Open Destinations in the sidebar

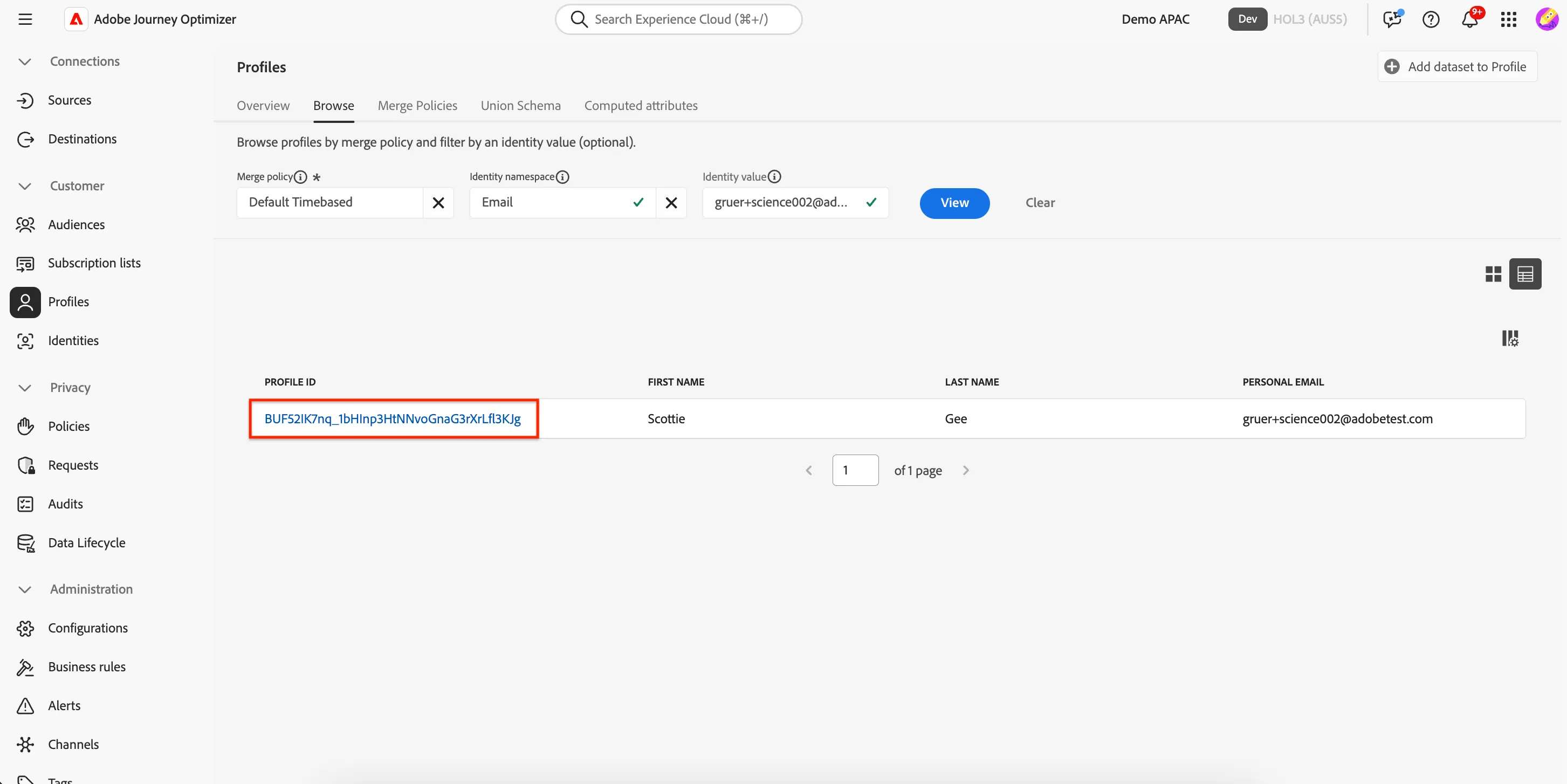82,139
